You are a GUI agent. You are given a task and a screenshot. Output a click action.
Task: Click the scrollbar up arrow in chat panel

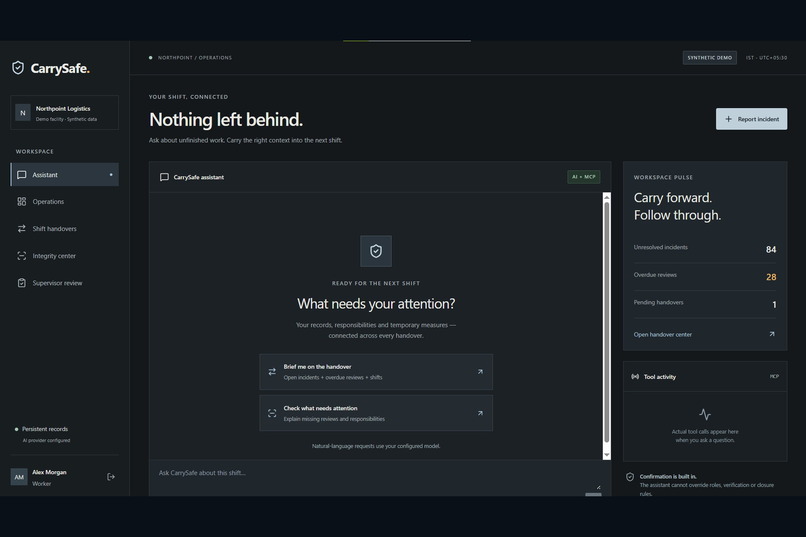607,197
